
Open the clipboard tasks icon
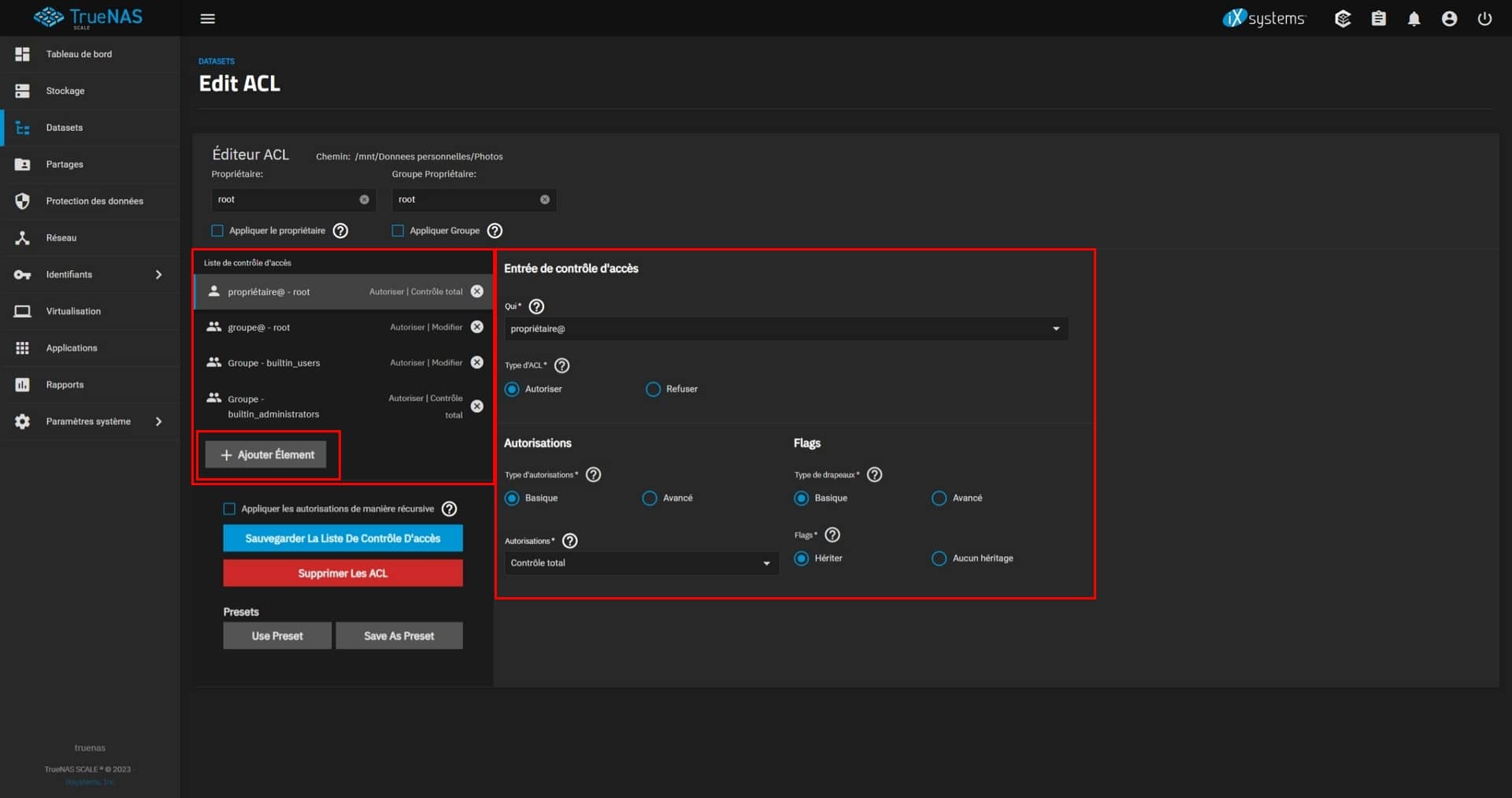(x=1378, y=19)
